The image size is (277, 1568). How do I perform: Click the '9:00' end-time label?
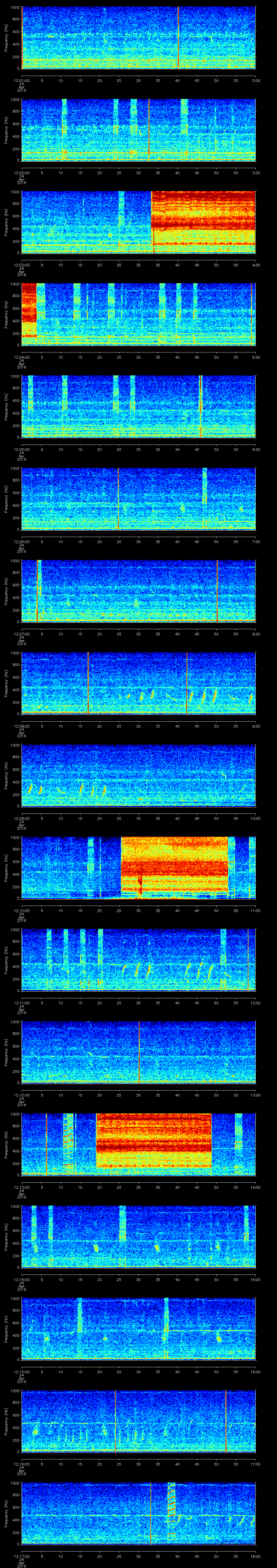256,726
